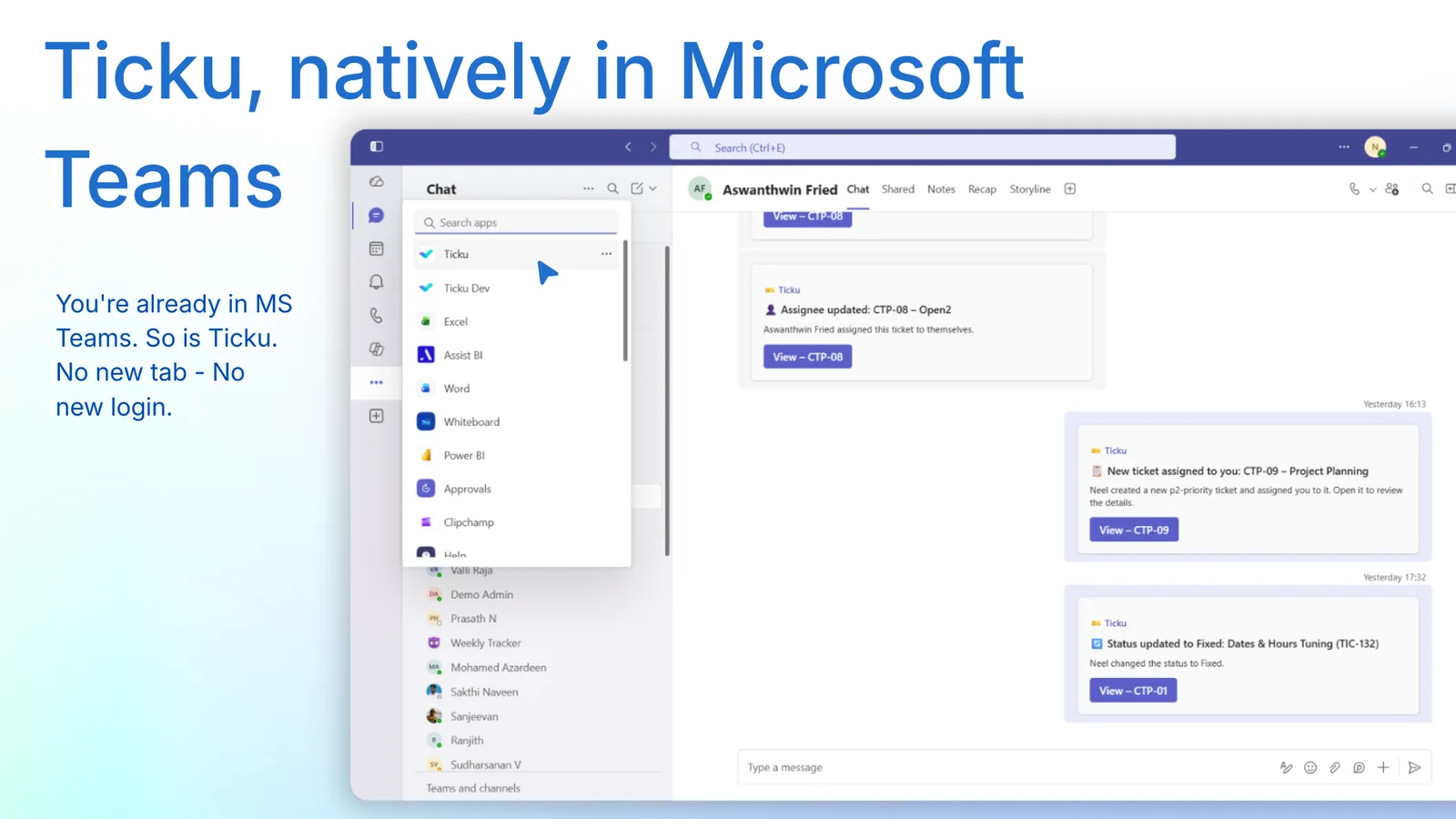Click the OneDrive cloud icon in rail
1456x819 pixels.
(376, 182)
